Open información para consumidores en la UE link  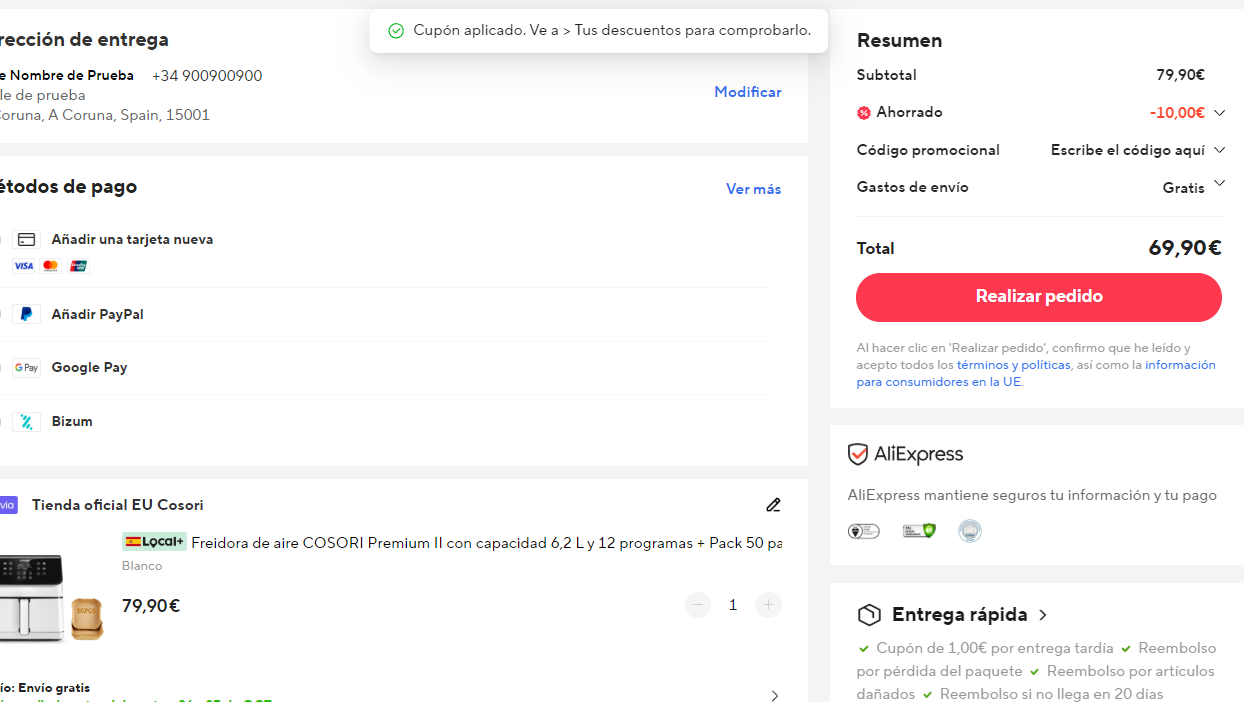coord(1036,373)
